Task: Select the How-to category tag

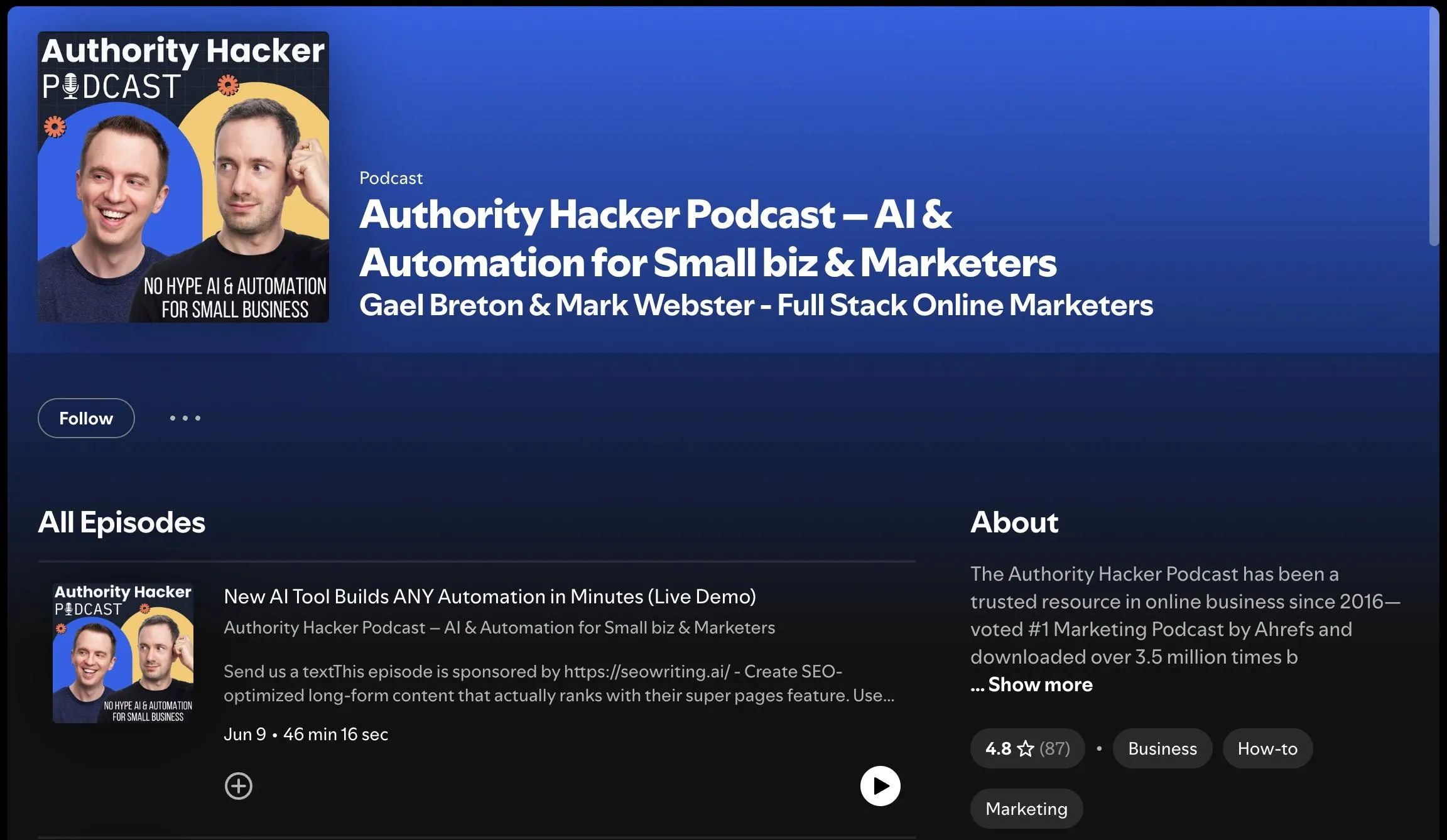Action: tap(1267, 748)
